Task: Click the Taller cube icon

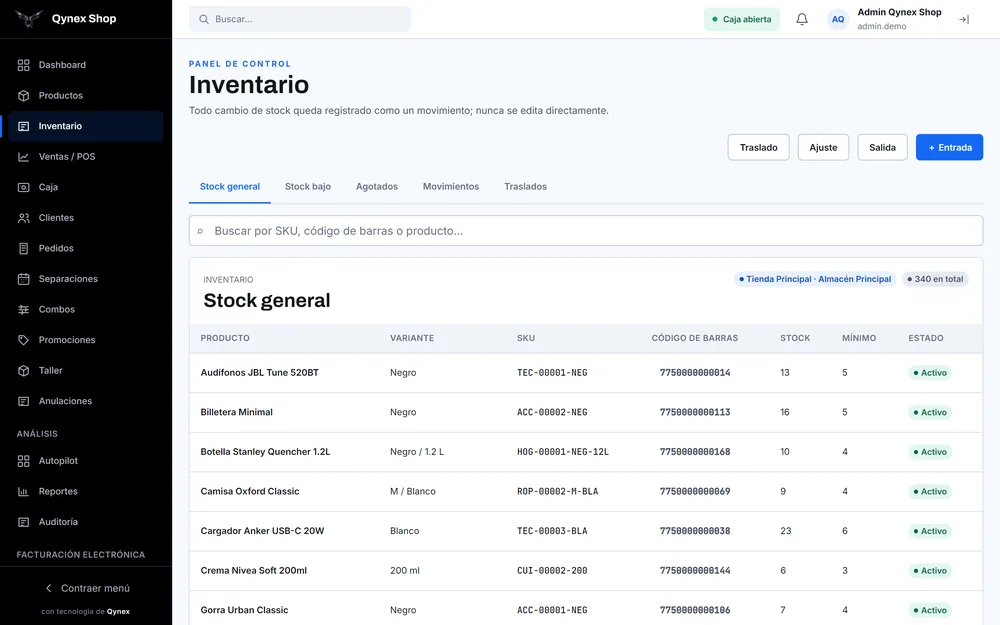Action: [x=24, y=371]
